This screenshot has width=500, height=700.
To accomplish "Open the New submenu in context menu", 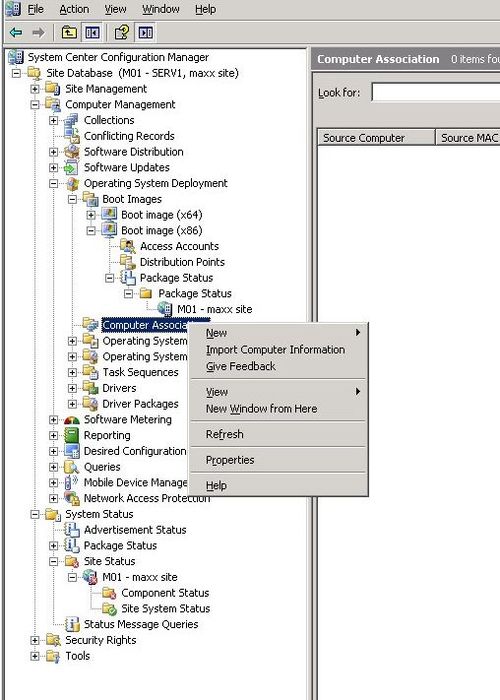I will pyautogui.click(x=278, y=333).
